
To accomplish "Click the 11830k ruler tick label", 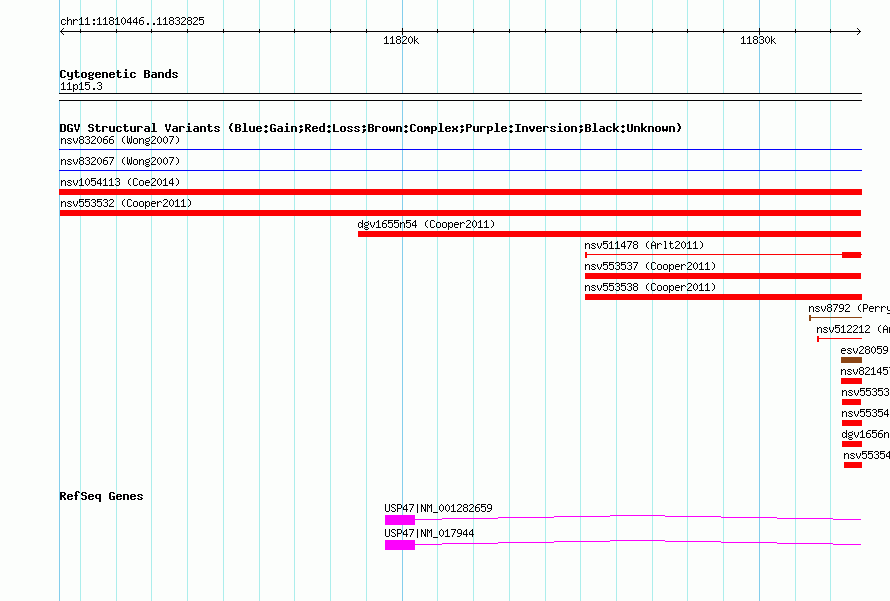I will (x=758, y=40).
